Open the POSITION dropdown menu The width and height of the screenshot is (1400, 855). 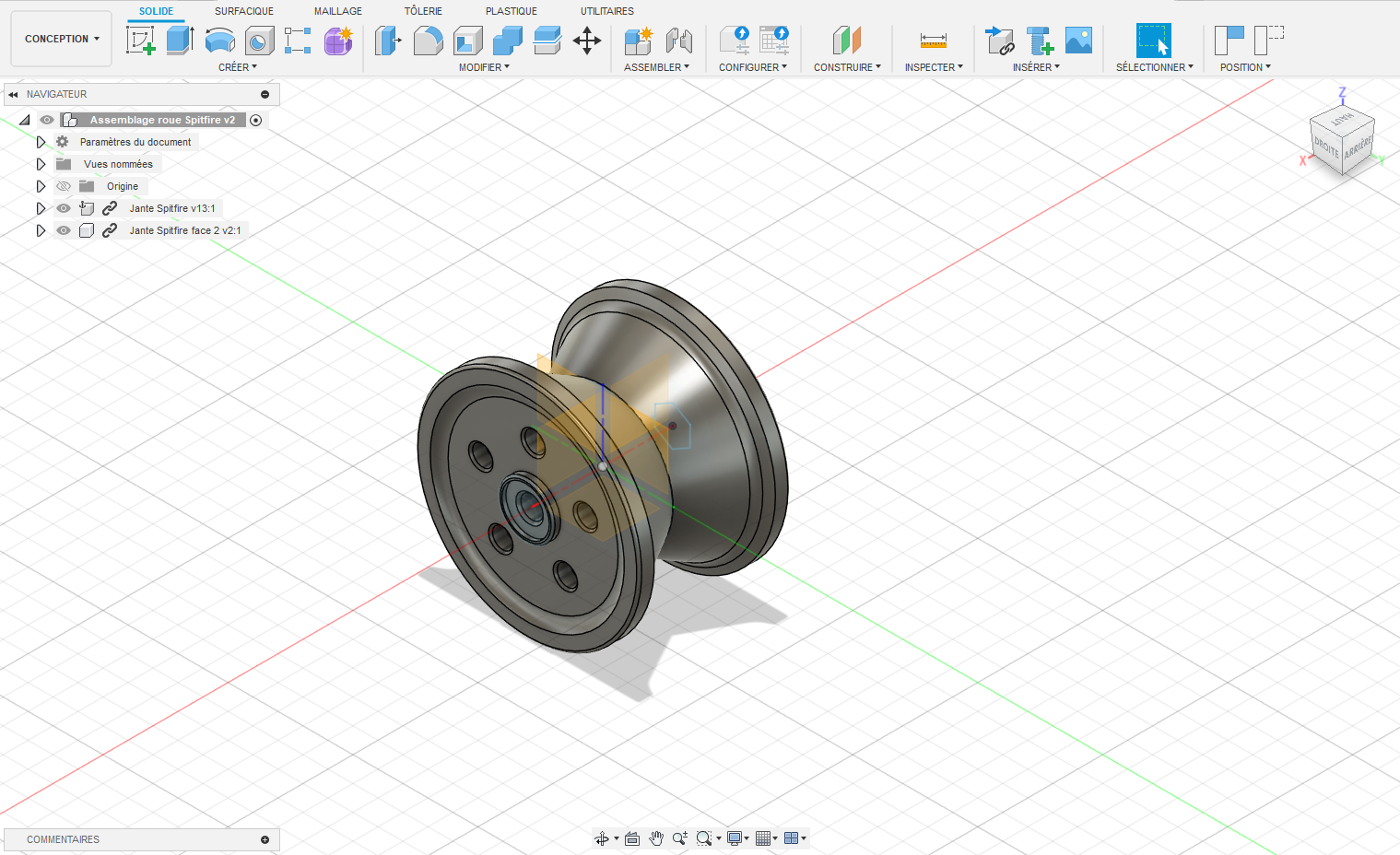click(1245, 67)
